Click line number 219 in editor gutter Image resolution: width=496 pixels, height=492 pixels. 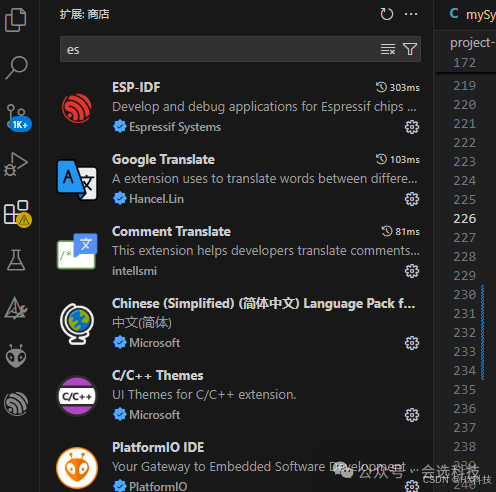(x=465, y=86)
